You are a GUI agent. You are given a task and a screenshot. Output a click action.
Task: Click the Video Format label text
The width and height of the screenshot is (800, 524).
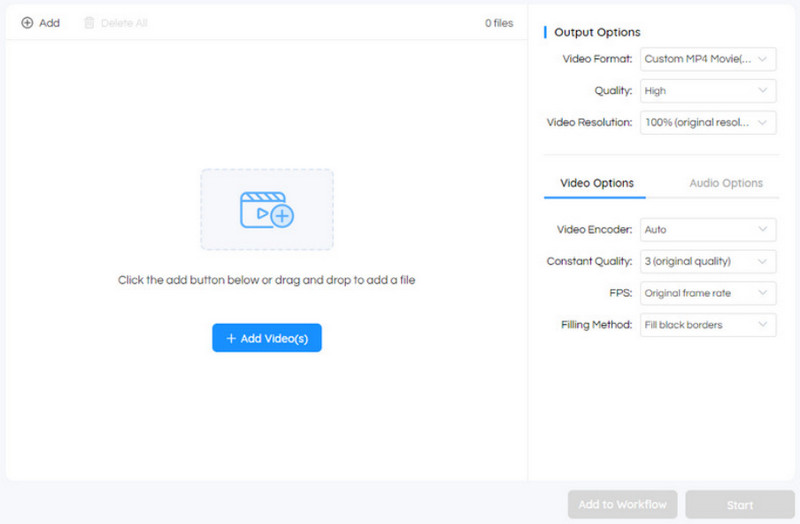597,59
